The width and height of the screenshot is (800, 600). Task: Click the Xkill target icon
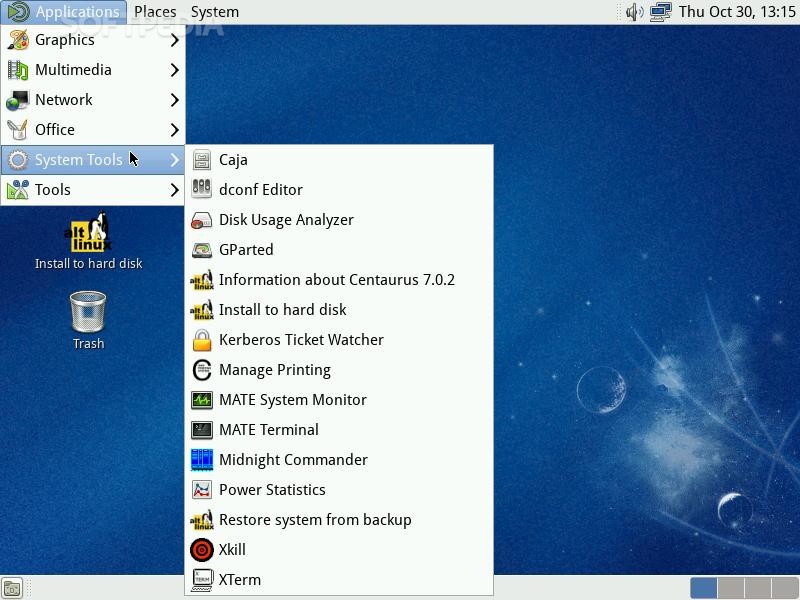(x=202, y=550)
